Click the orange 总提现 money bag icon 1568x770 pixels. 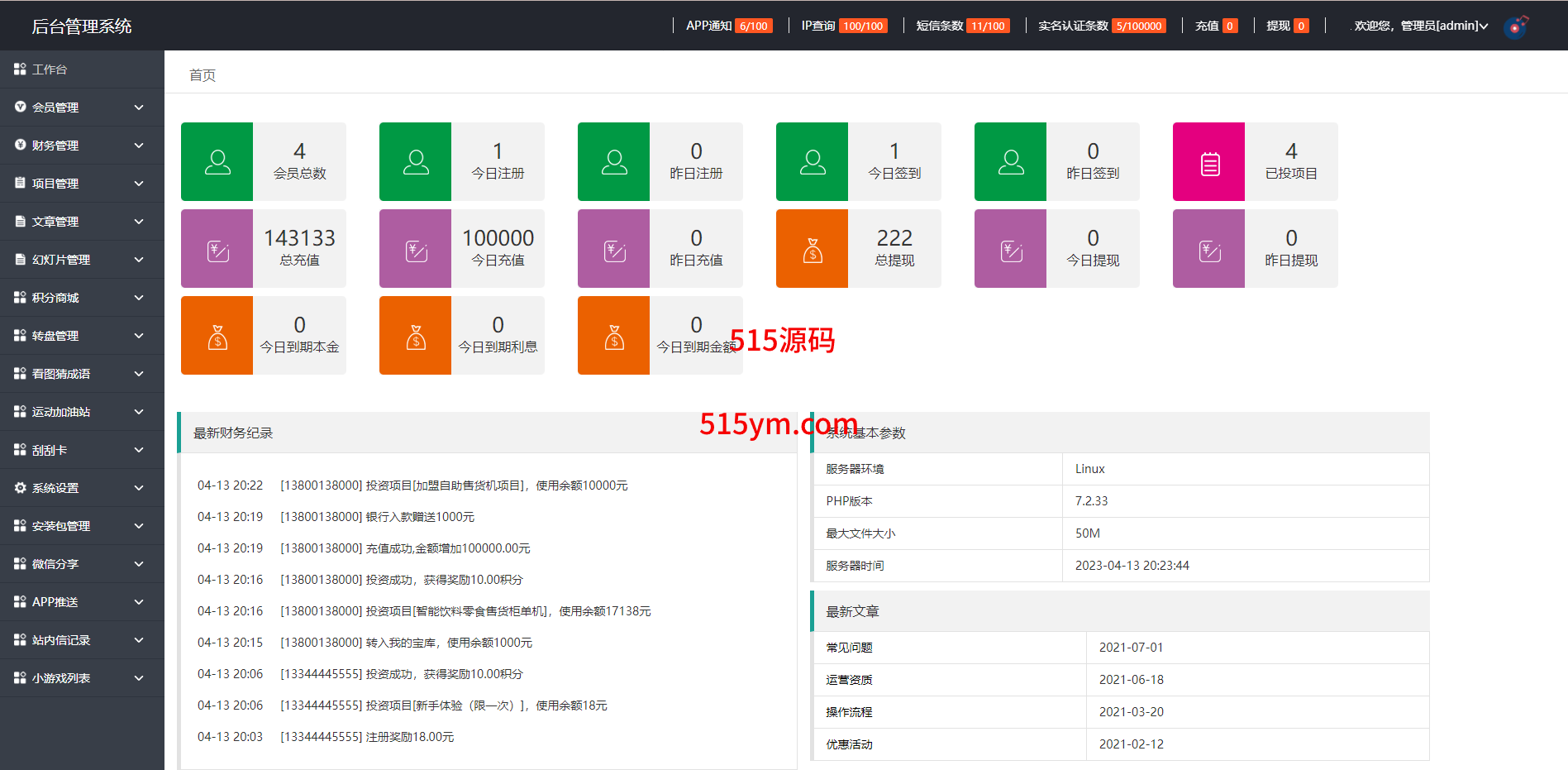[812, 249]
